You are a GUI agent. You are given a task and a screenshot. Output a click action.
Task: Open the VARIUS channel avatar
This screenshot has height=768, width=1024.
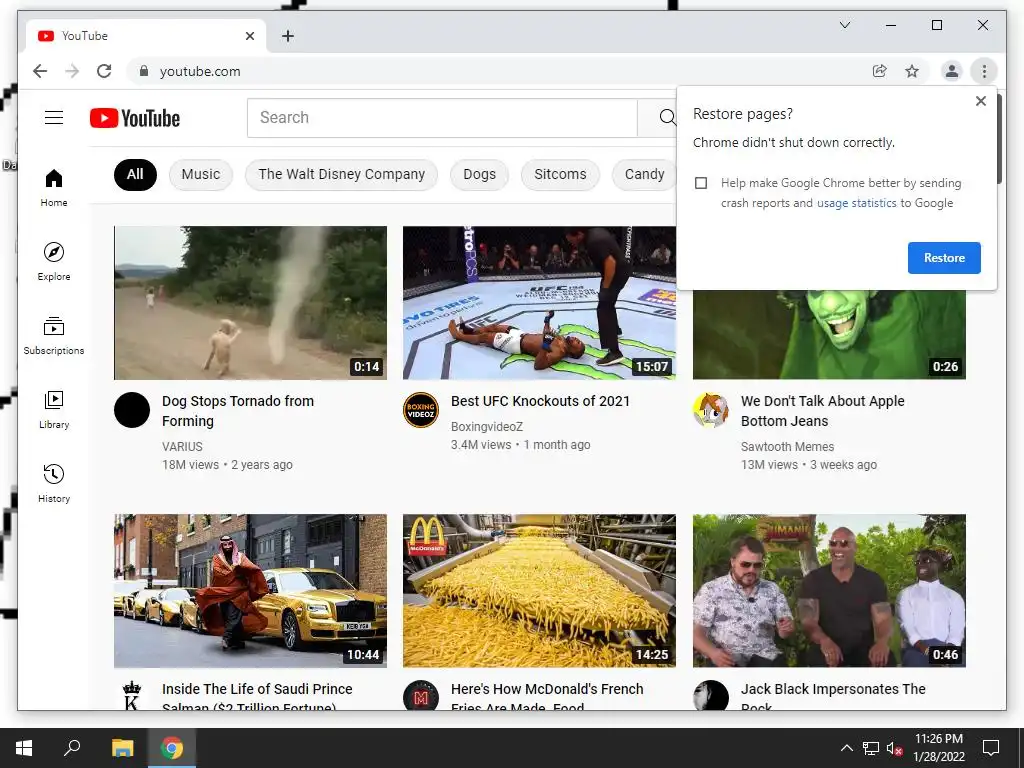[132, 409]
